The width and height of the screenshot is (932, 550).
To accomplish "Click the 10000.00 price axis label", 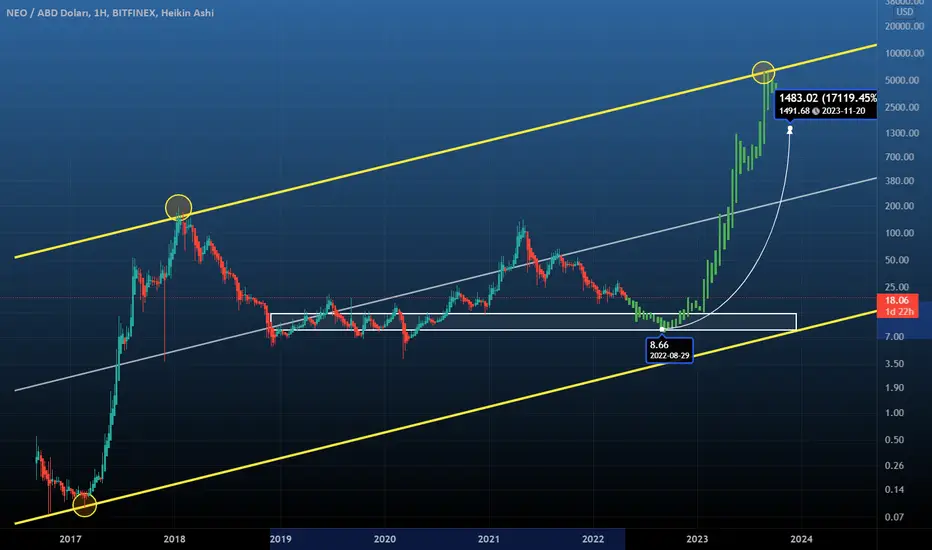I will 905,54.
